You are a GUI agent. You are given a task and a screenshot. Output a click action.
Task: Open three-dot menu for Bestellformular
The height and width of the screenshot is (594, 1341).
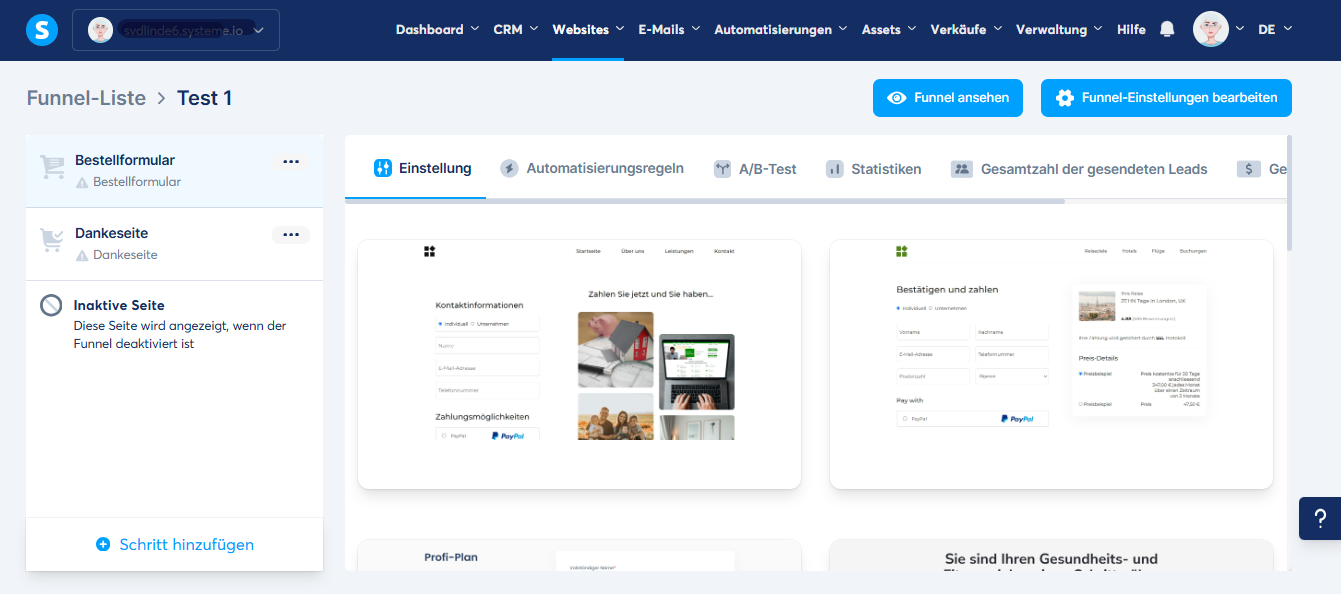click(x=291, y=161)
